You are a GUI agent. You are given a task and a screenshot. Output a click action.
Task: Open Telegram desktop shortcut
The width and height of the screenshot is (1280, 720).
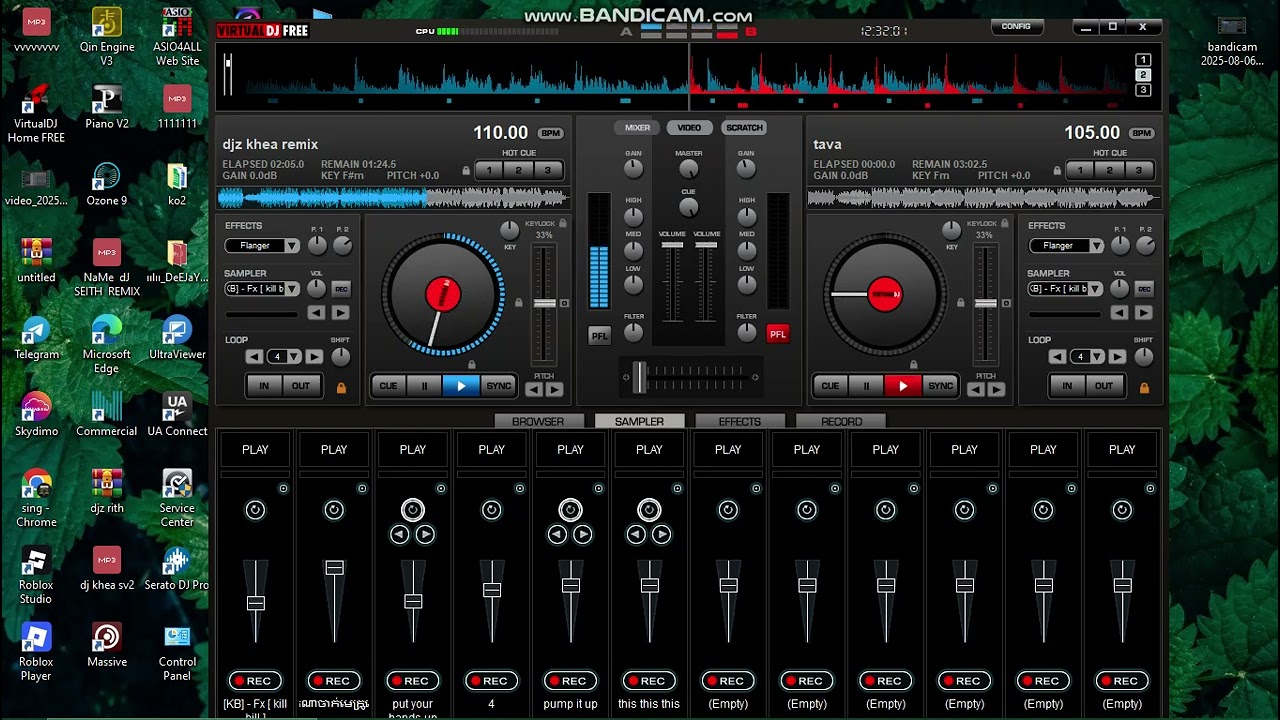(x=36, y=338)
